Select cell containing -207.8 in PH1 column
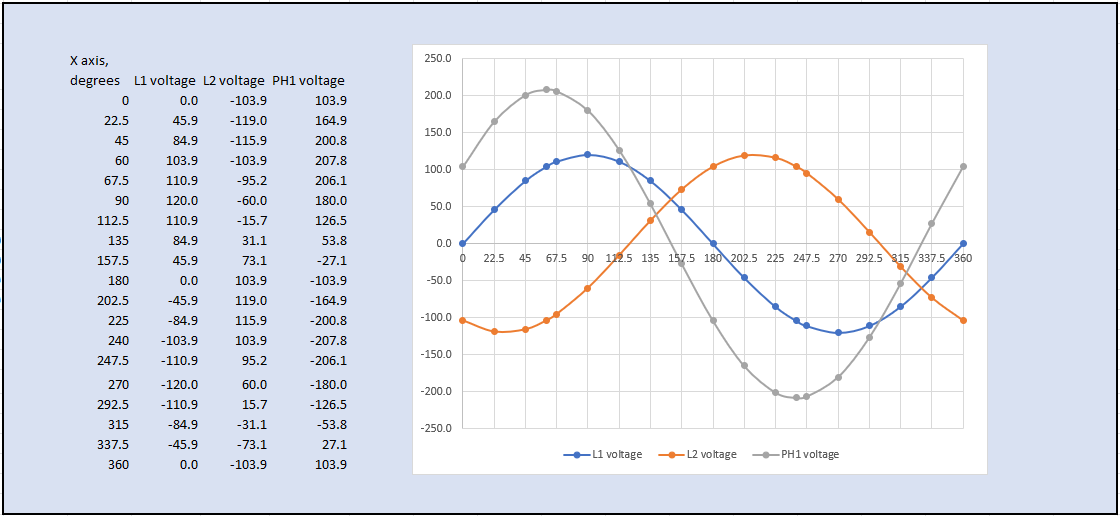The width and height of the screenshot is (1120, 516). 327,341
